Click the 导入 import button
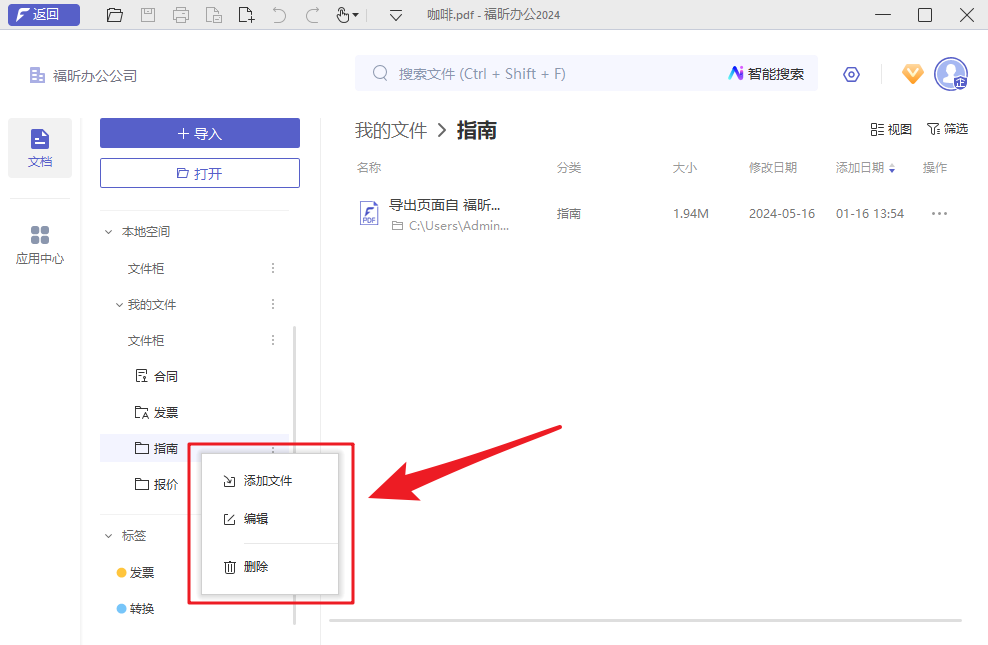Viewport: 988px width, 645px height. (199, 132)
